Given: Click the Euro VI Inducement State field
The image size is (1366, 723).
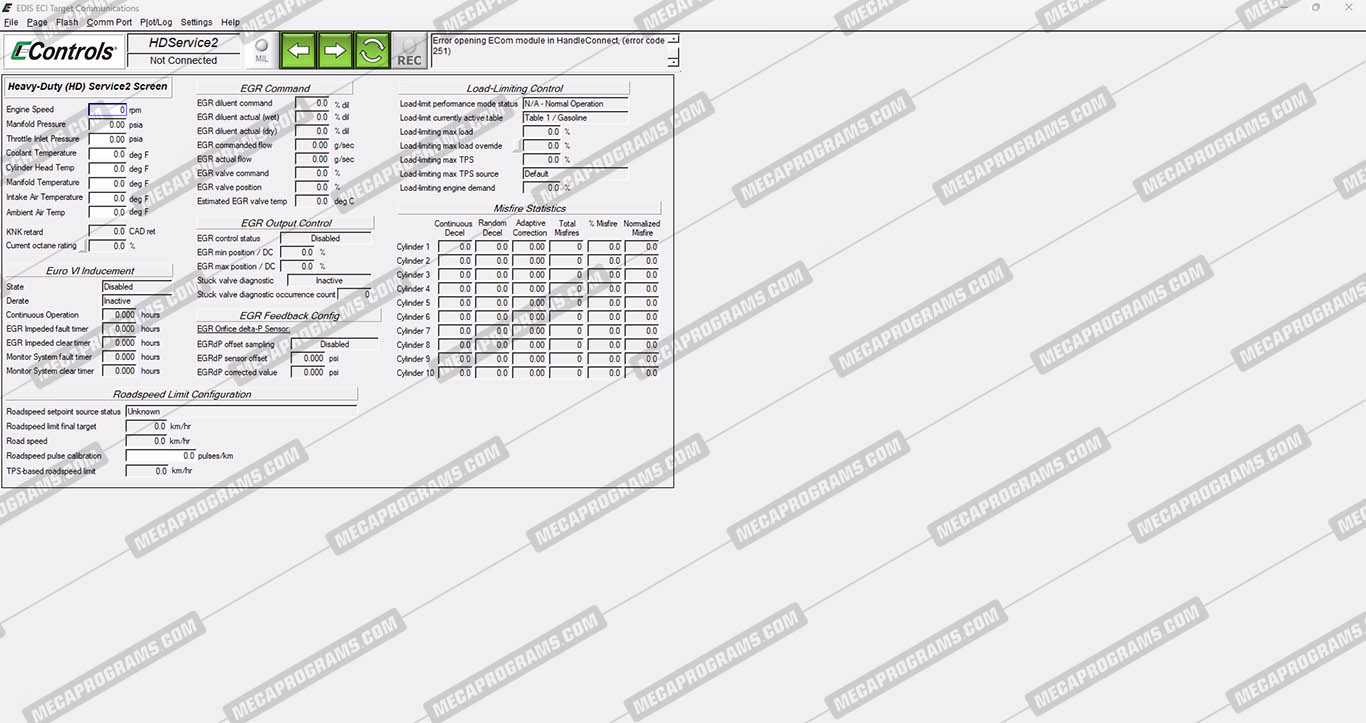Looking at the screenshot, I should 136,287.
